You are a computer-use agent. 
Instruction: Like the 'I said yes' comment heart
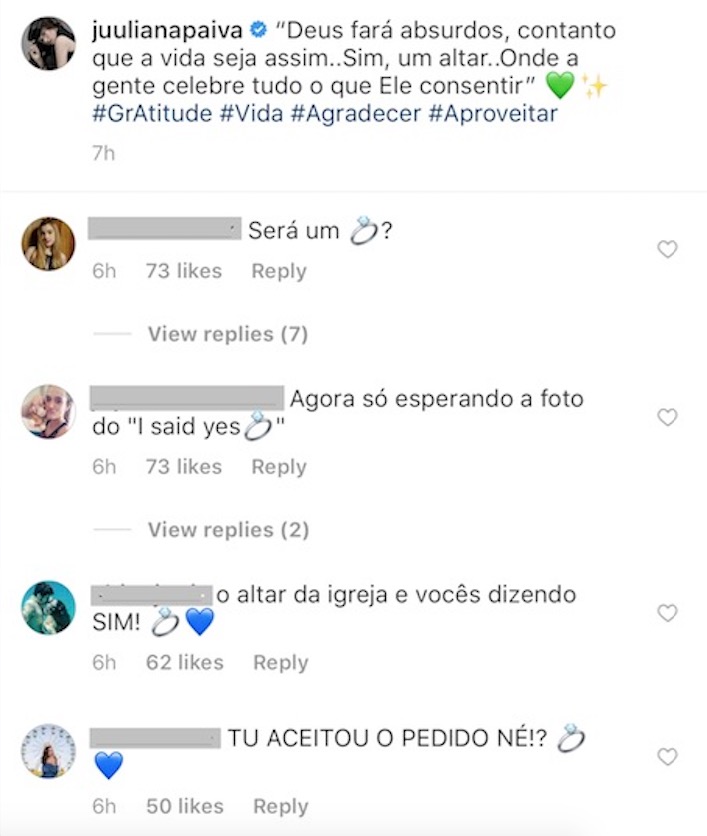[667, 417]
